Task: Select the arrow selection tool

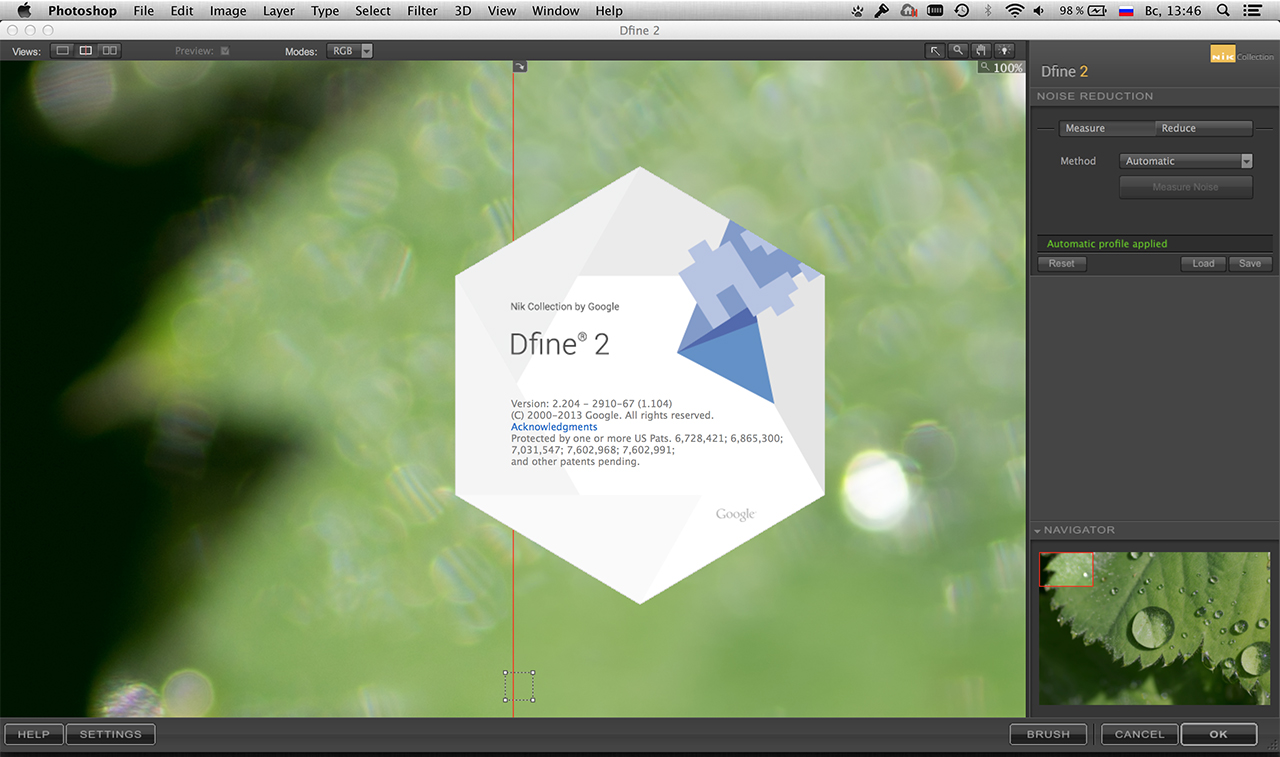Action: coord(935,50)
